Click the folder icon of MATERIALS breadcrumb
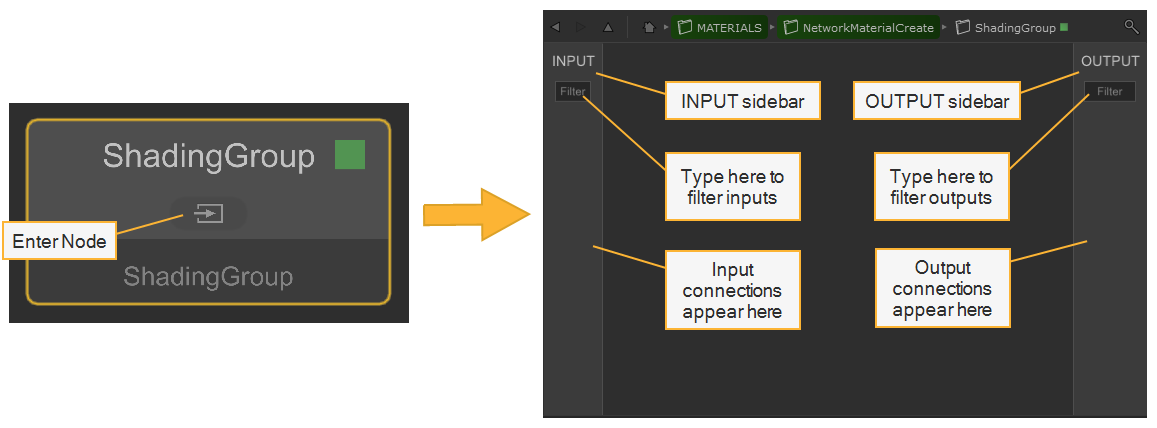The width and height of the screenshot is (1157, 428). pos(685,28)
